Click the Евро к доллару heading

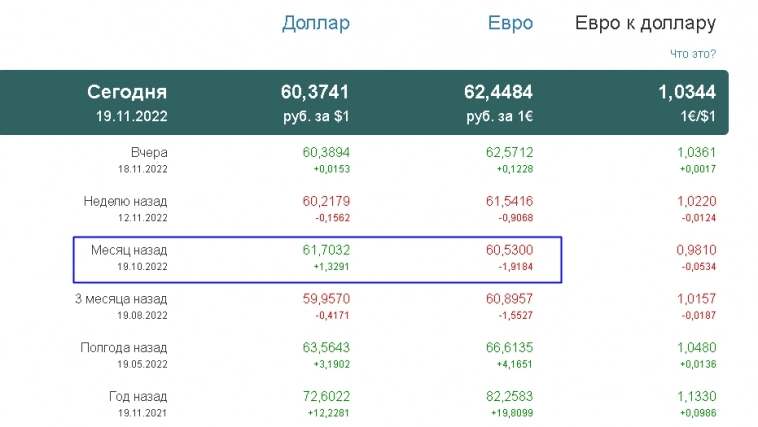pos(645,23)
